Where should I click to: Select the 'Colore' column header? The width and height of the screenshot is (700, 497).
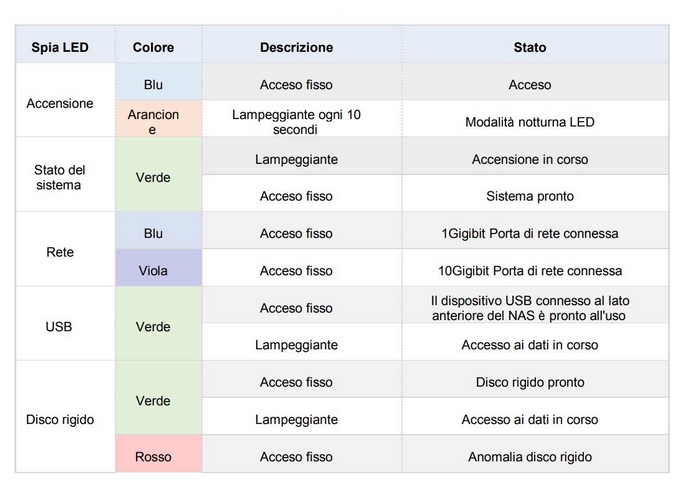click(153, 47)
